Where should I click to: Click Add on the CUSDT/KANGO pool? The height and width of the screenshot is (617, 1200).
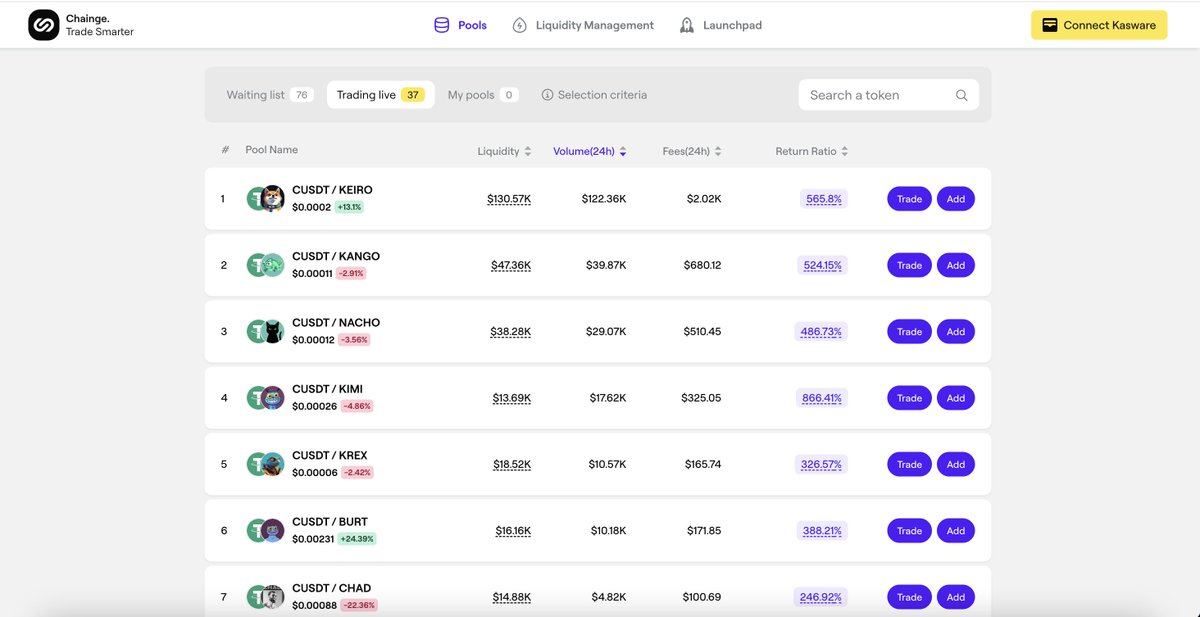coord(955,265)
